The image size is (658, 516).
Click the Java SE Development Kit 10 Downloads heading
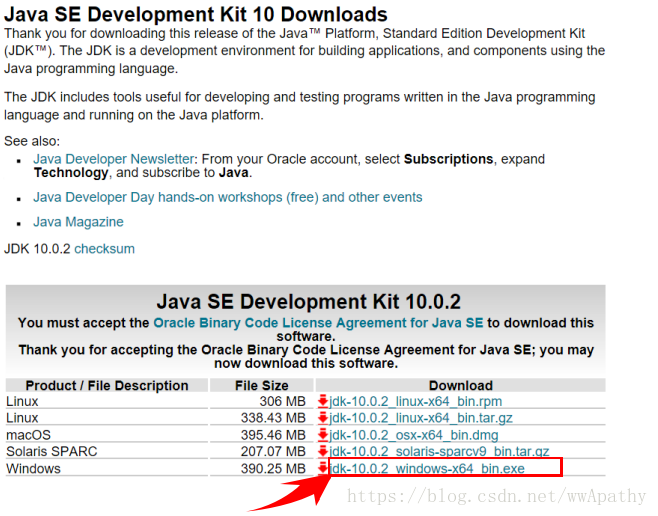[196, 14]
